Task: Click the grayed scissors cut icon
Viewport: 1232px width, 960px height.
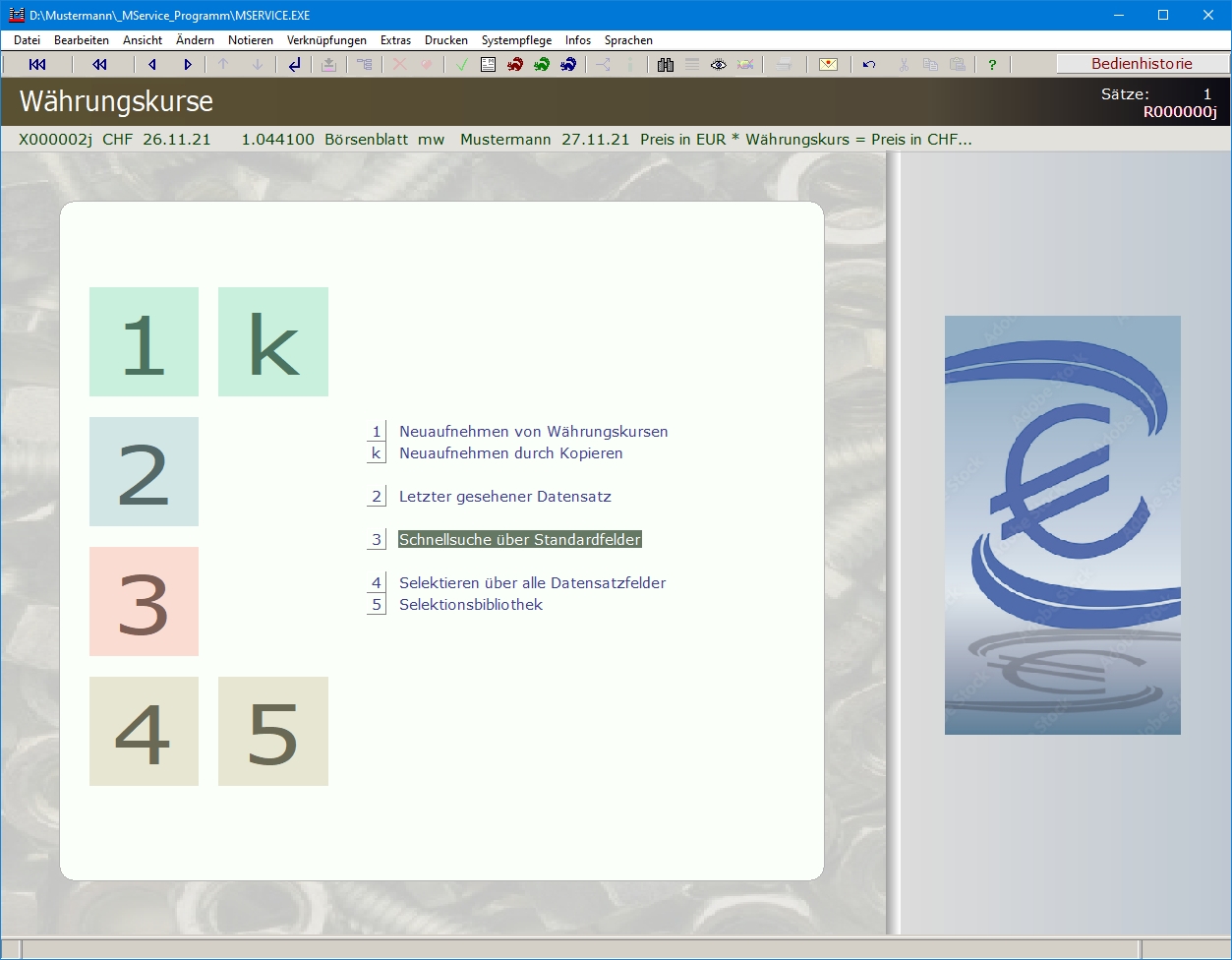Action: [x=904, y=65]
